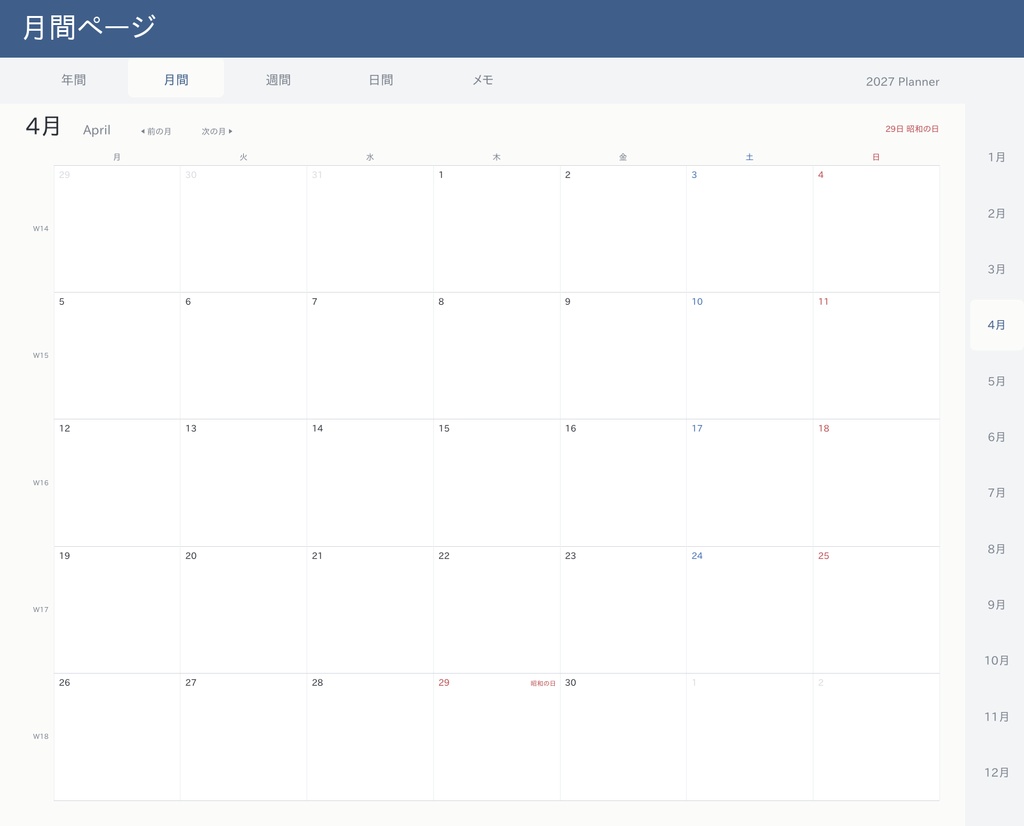Advance to next month with 次の月
The image size is (1024, 826).
(217, 131)
